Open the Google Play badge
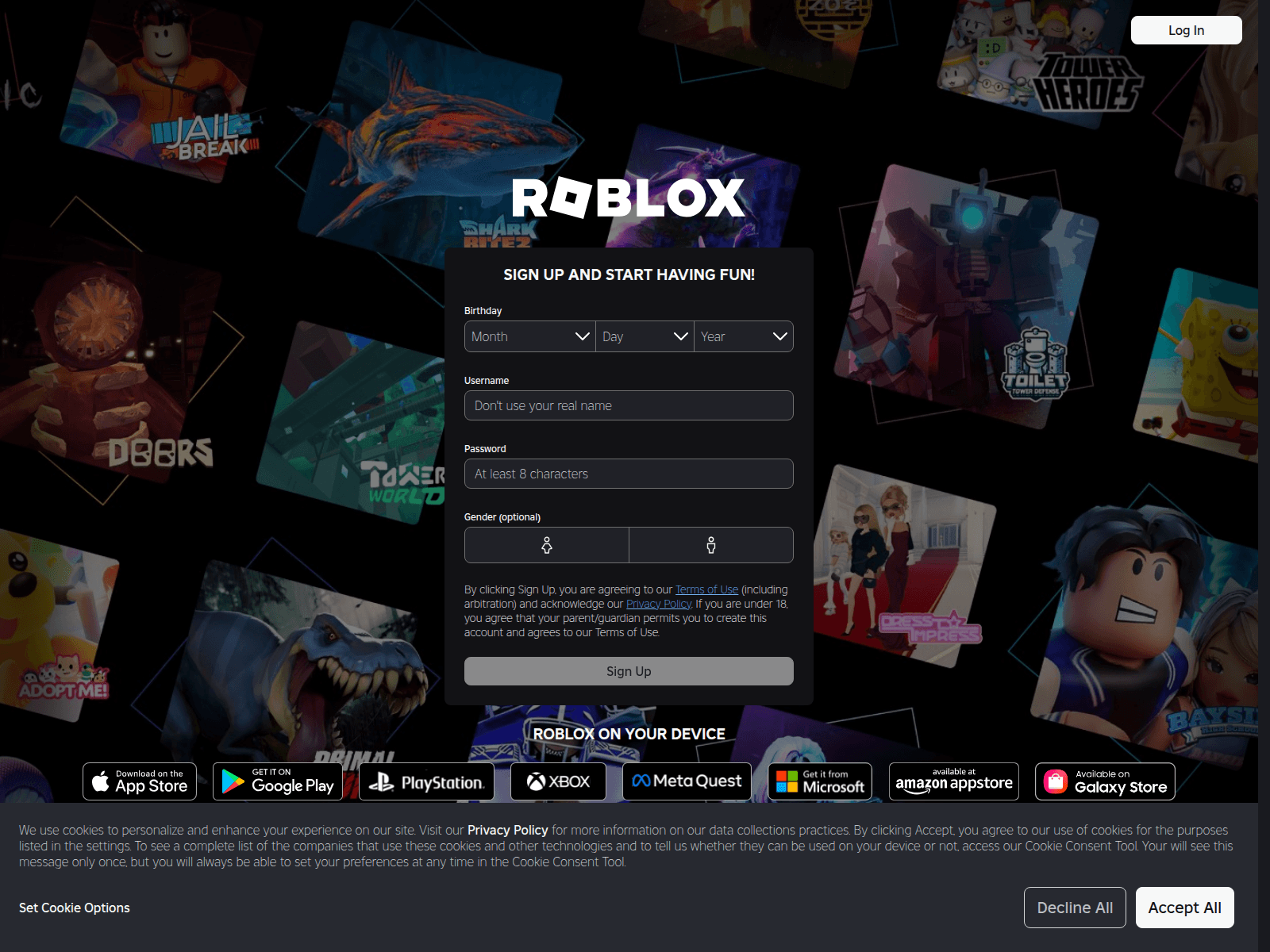The image size is (1270, 952). 278,781
